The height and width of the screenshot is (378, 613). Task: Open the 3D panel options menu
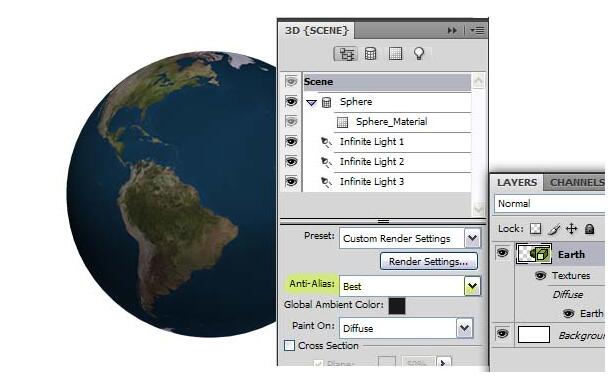pyautogui.click(x=477, y=30)
